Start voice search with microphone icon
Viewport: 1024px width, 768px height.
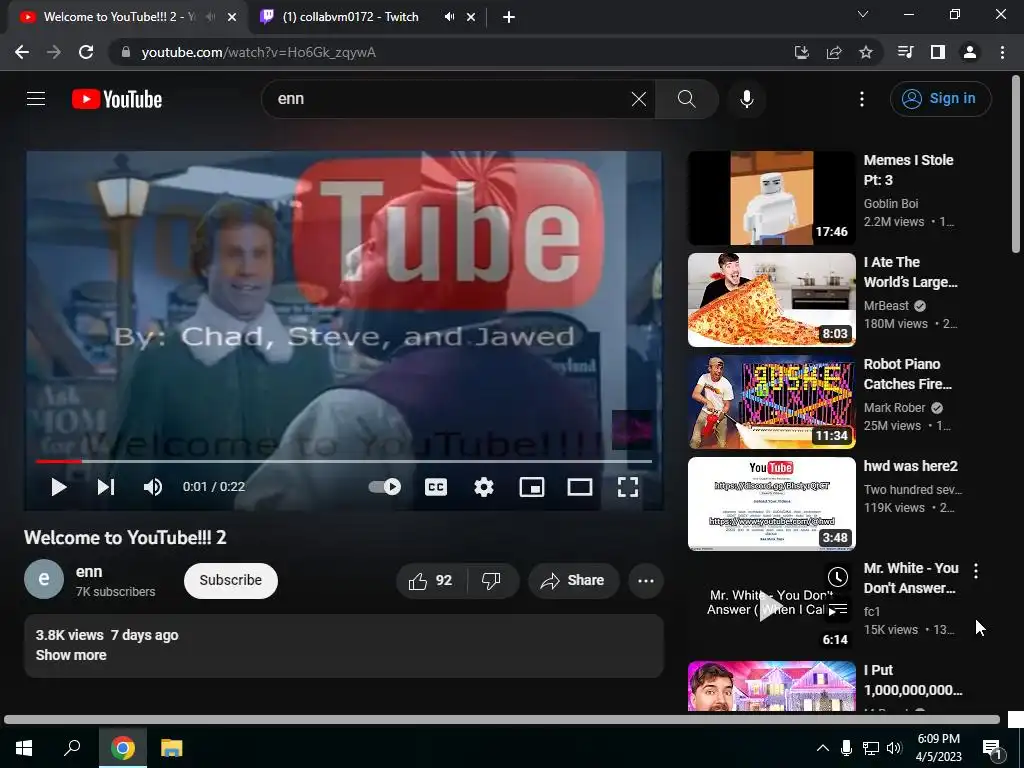747,99
